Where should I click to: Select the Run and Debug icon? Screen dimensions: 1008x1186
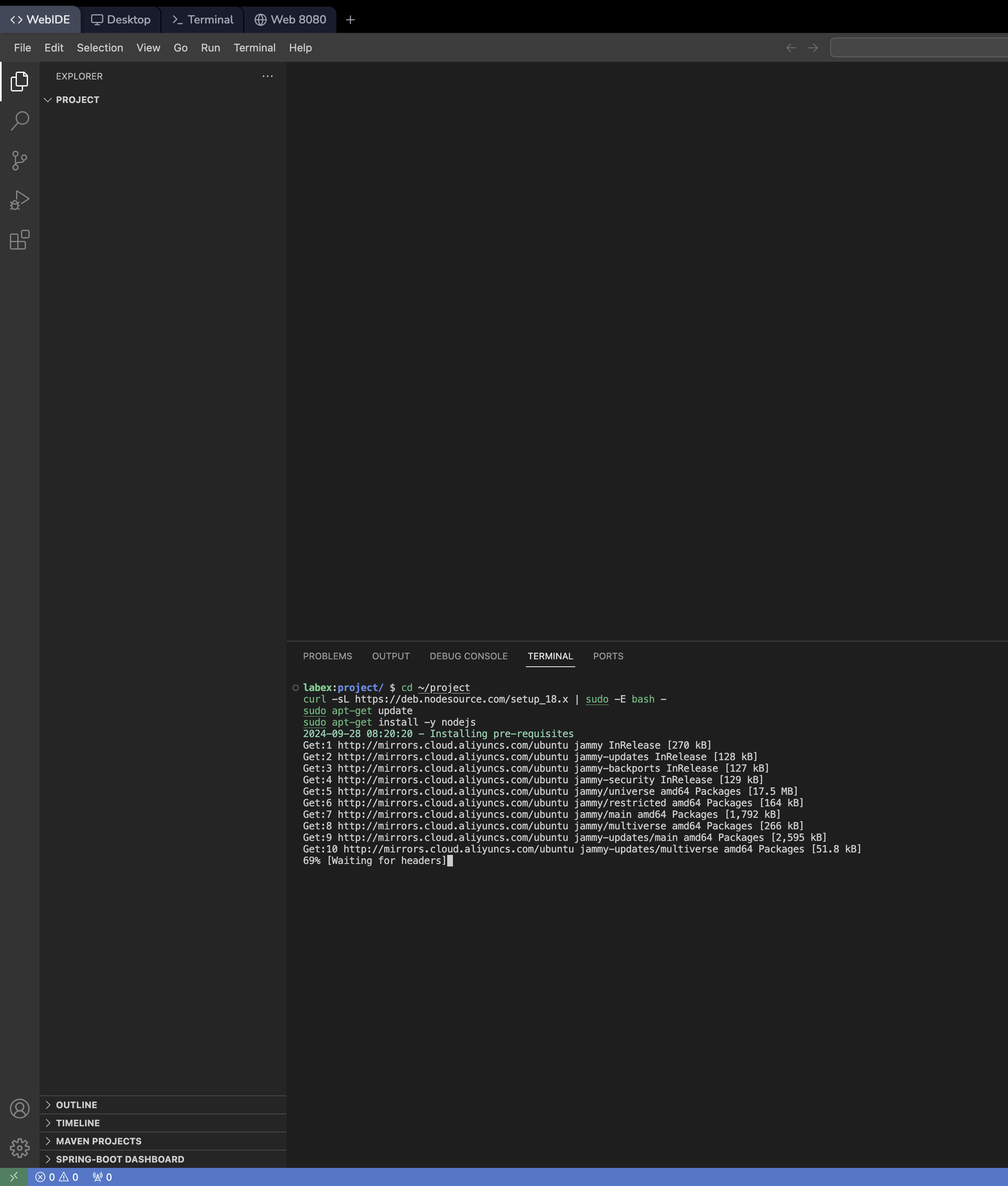(x=19, y=200)
